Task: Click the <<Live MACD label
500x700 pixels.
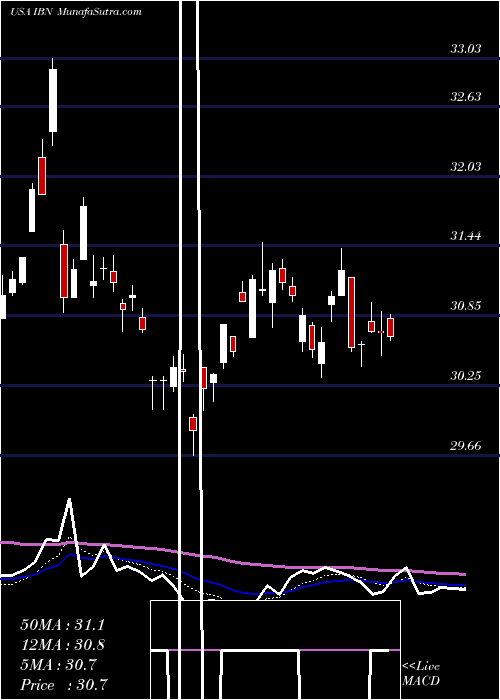Action: tap(421, 673)
